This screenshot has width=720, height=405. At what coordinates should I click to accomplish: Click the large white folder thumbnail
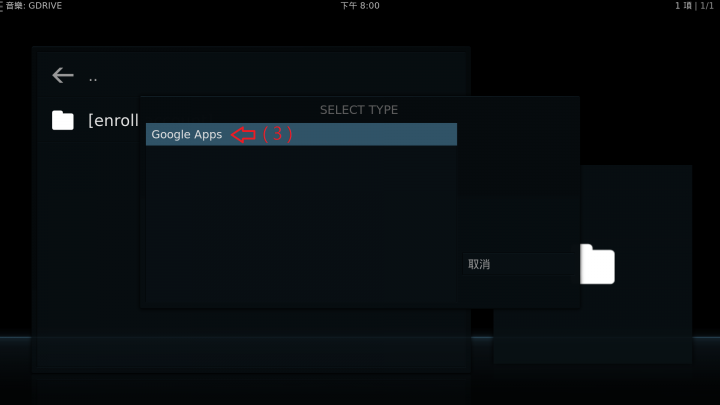597,264
